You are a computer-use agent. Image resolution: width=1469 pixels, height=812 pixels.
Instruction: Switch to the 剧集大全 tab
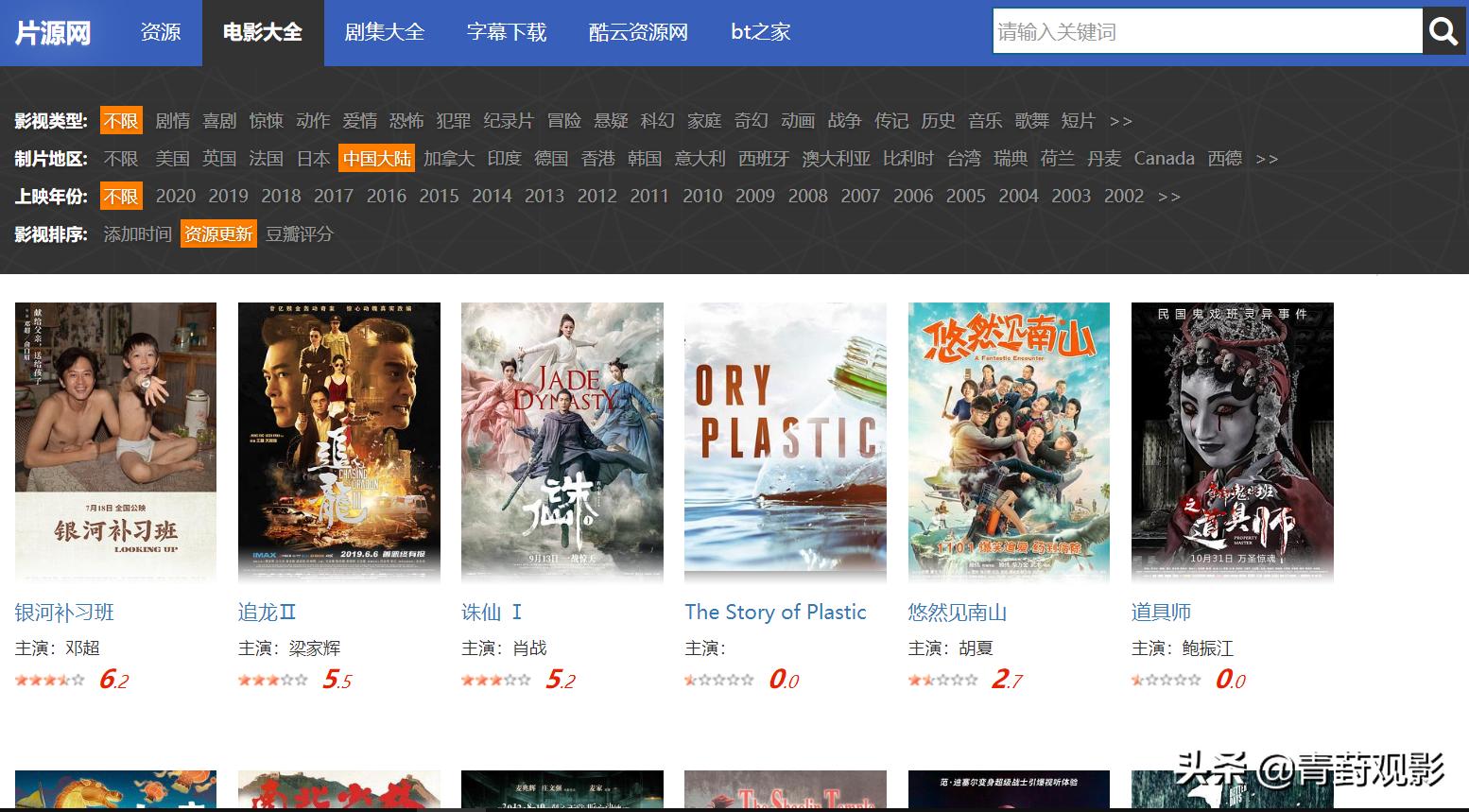[x=385, y=32]
